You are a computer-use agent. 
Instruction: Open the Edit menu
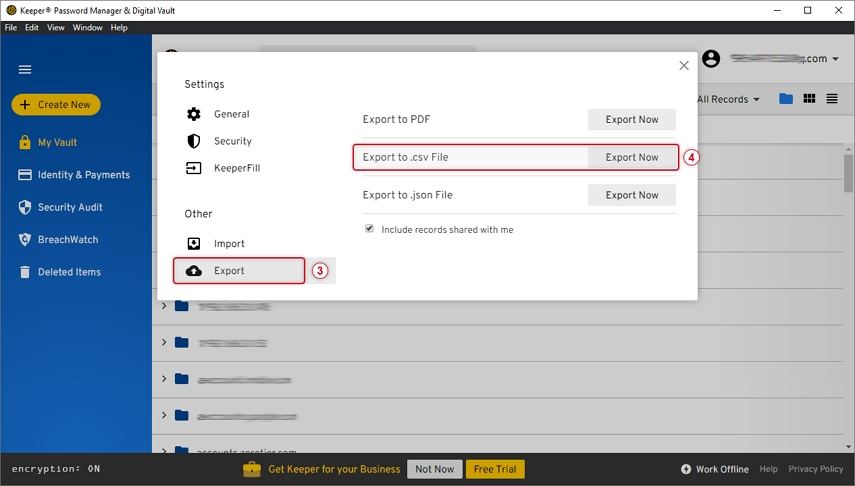pyautogui.click(x=32, y=27)
